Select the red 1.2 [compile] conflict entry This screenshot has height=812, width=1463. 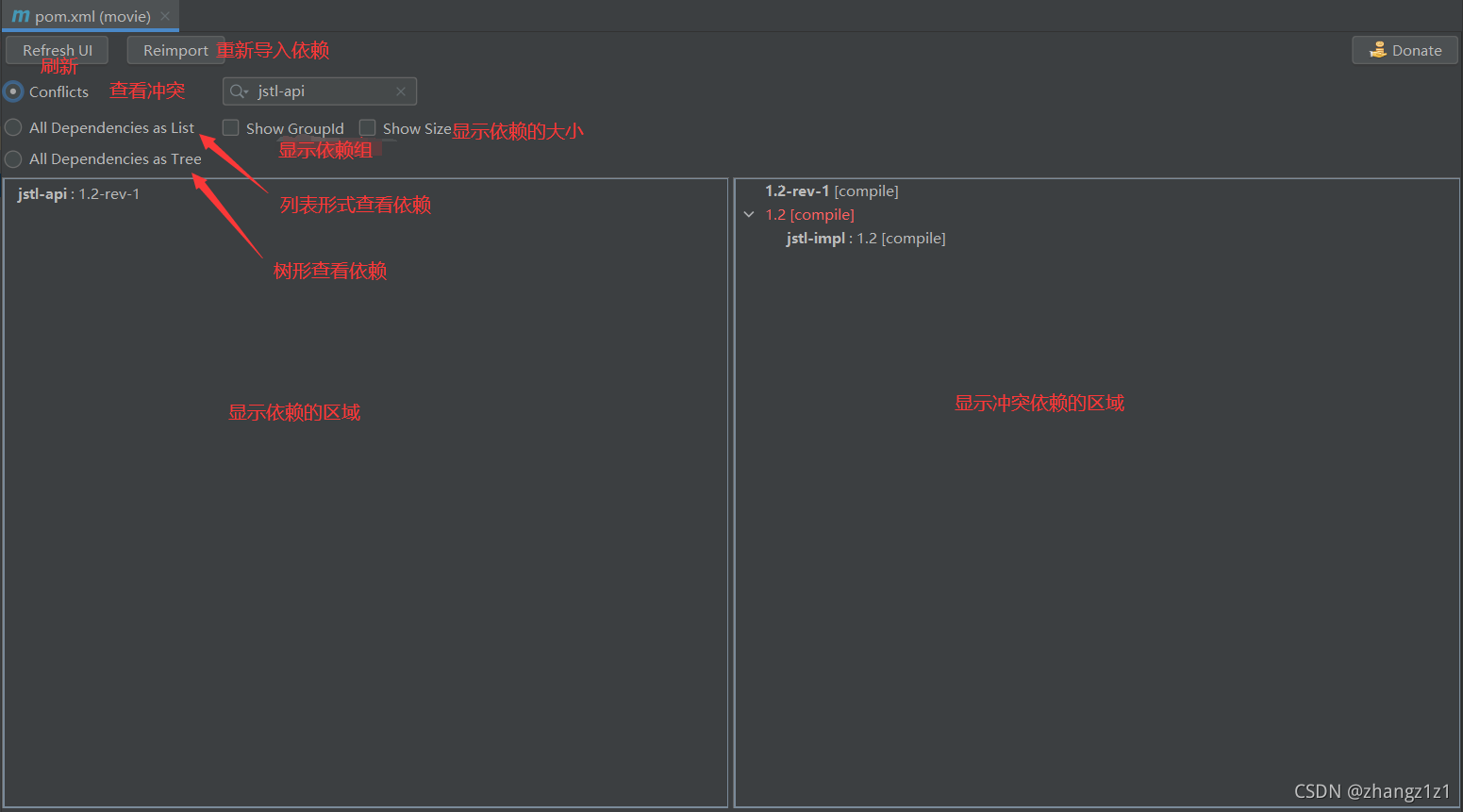(x=809, y=215)
